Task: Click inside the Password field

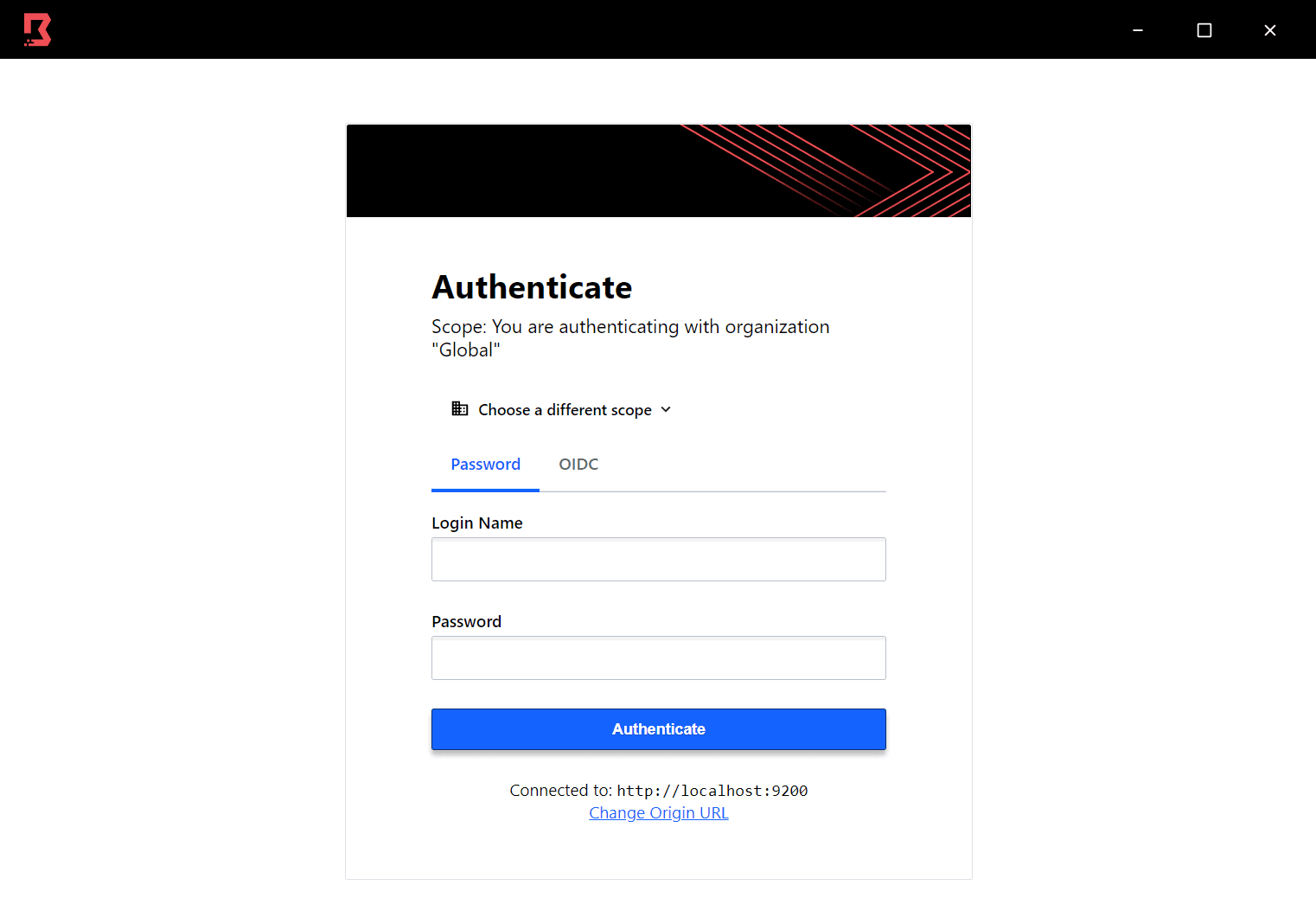Action: pyautogui.click(x=658, y=657)
